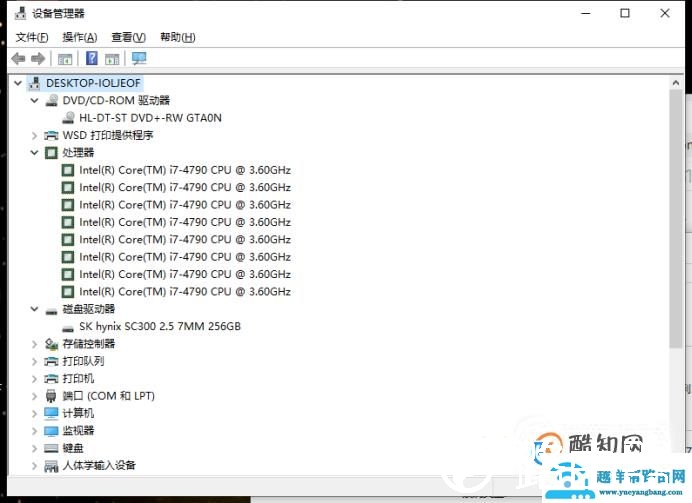This screenshot has height=503, width=692.
Task: Click the 打印队列 printer icon
Action: click(51, 361)
